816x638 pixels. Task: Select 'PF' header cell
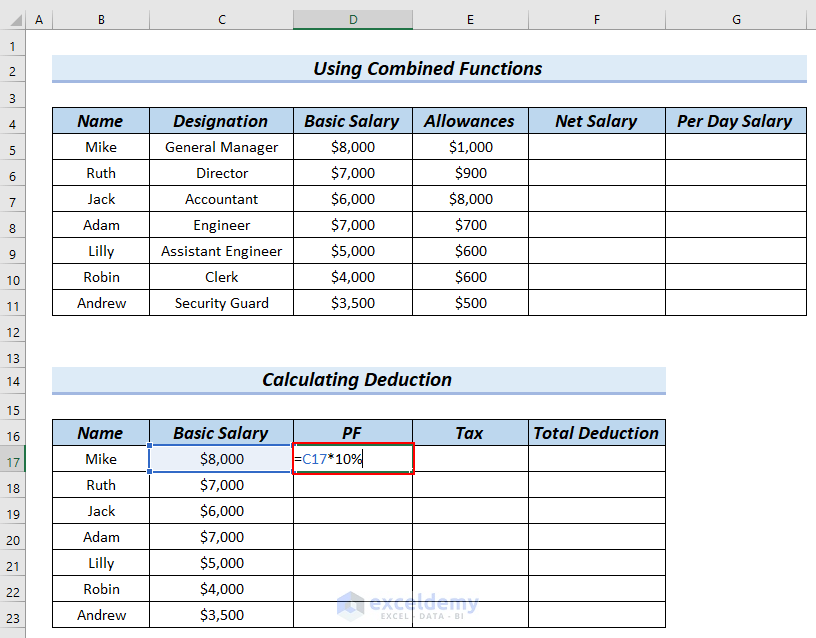click(x=353, y=433)
